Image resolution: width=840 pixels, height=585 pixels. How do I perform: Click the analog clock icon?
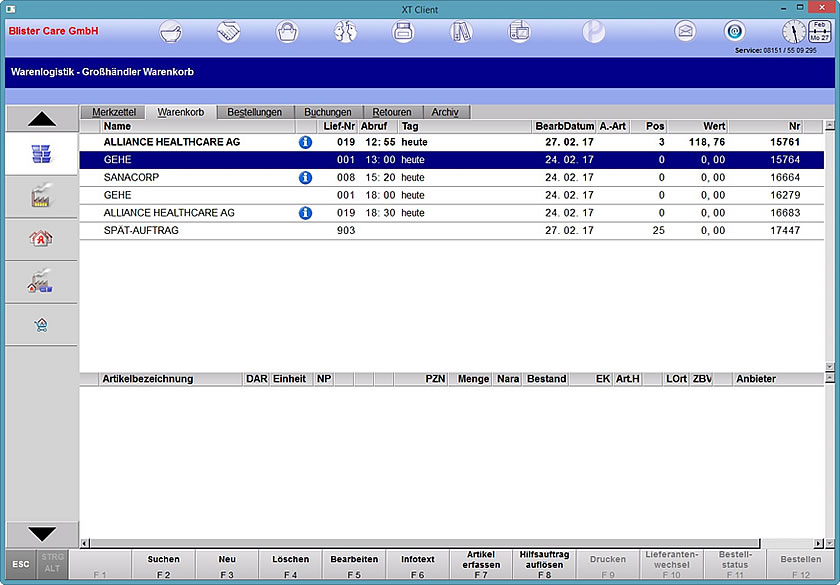point(793,32)
